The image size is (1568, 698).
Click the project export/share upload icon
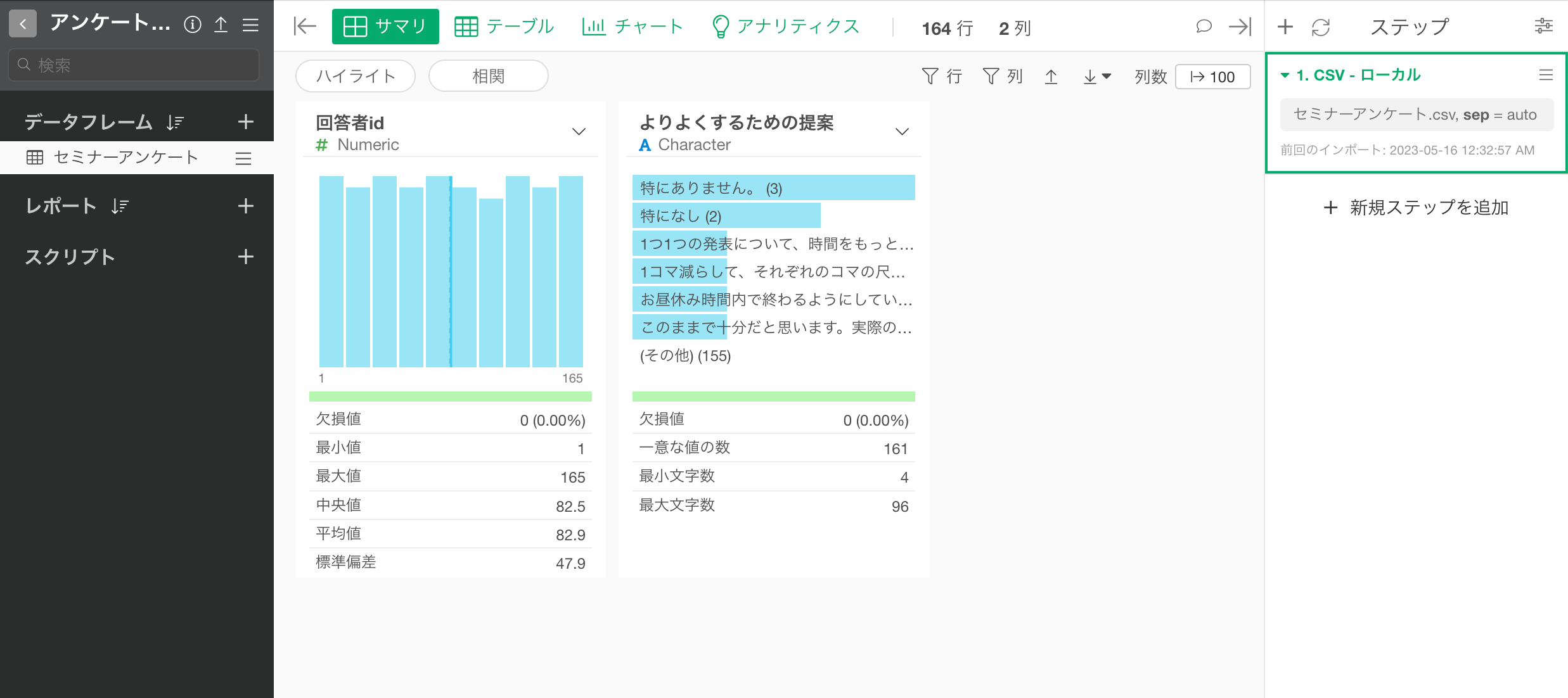(221, 25)
